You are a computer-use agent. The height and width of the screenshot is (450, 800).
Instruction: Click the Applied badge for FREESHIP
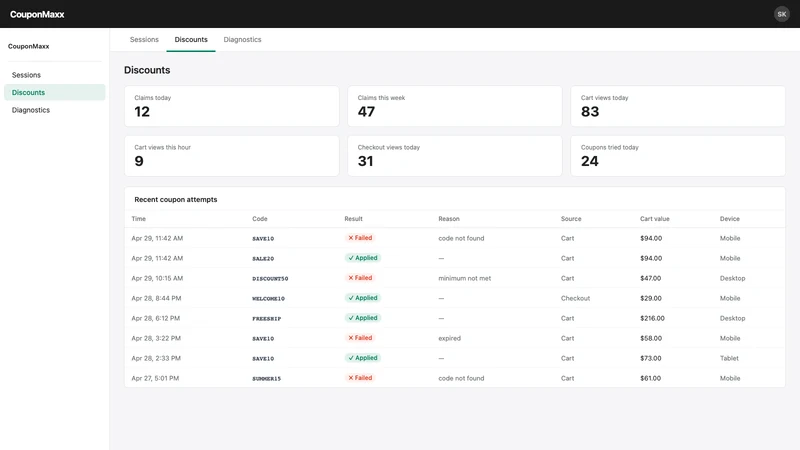[363, 317]
